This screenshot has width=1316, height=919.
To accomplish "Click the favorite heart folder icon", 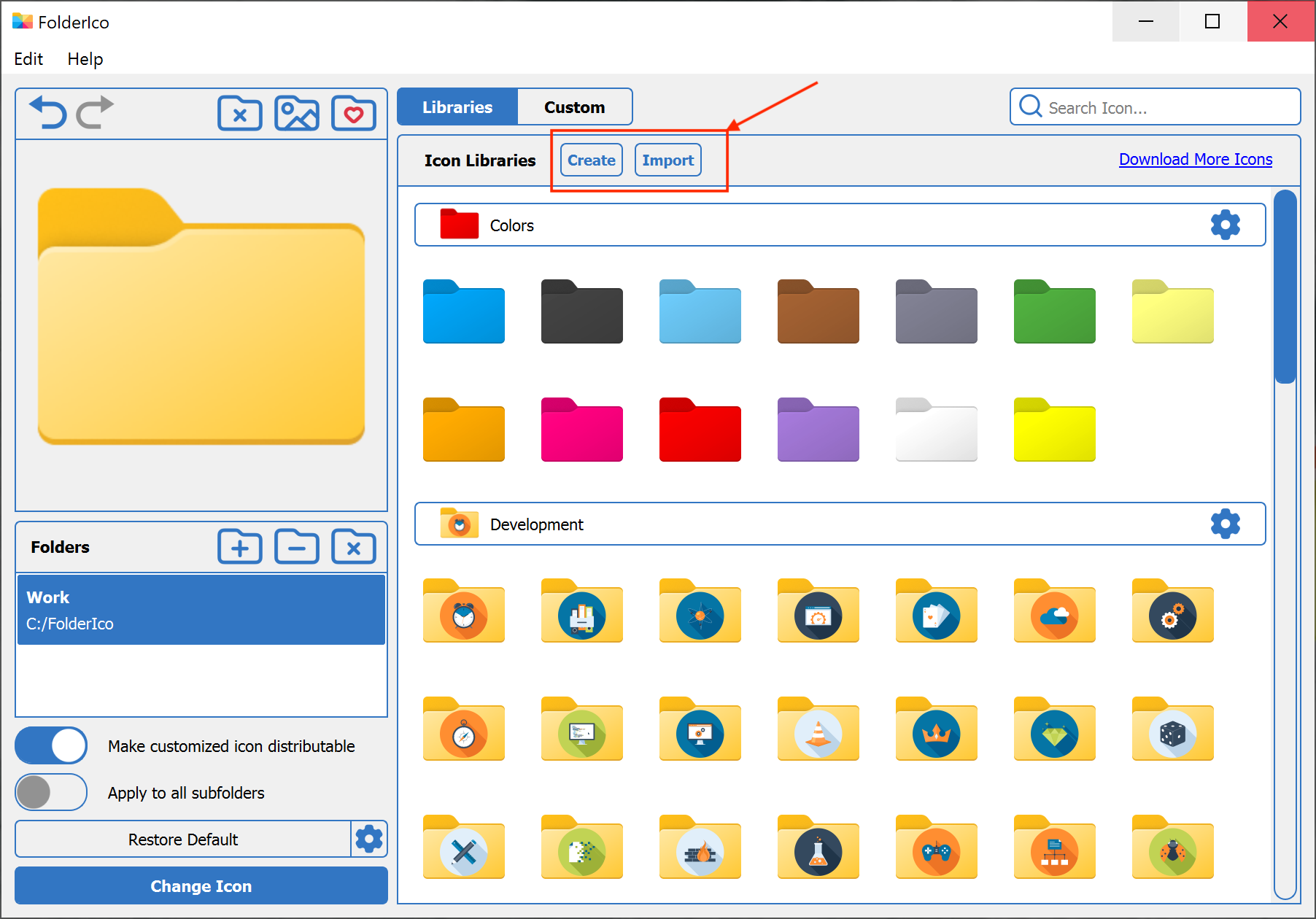I will [x=353, y=114].
